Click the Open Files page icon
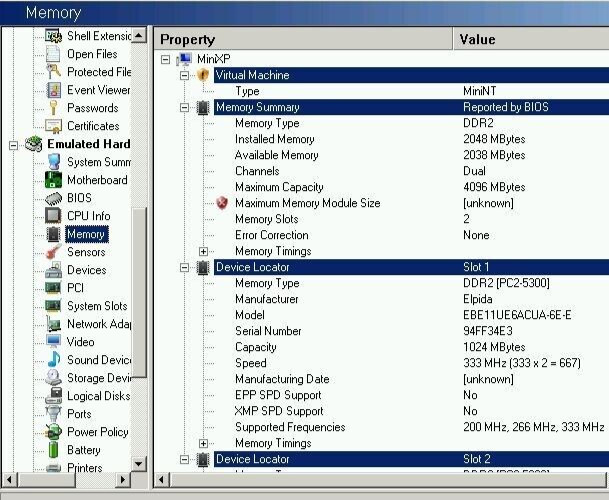609x500 pixels. tap(53, 54)
